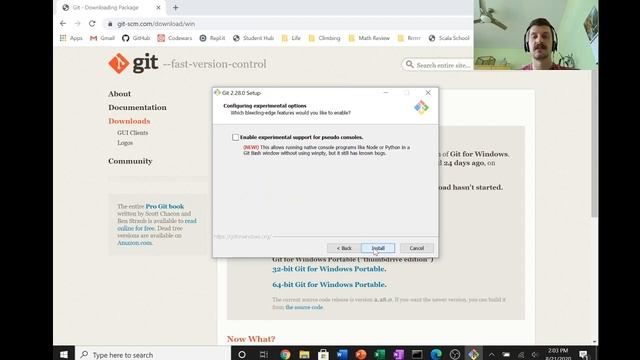This screenshot has height=360, width=640.
Task: Reload the git-scm page
Action: pyautogui.click(x=92, y=24)
